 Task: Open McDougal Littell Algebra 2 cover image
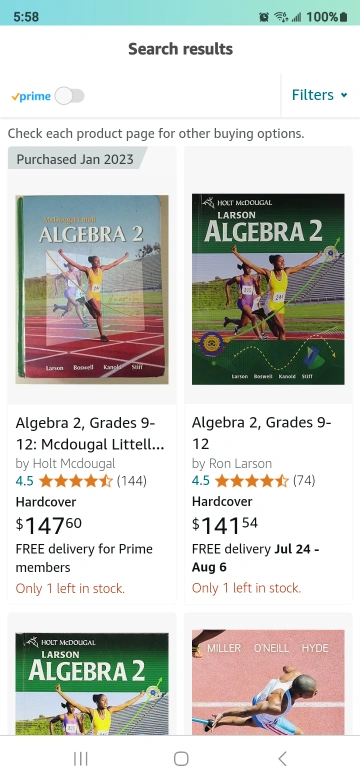pyautogui.click(x=92, y=289)
